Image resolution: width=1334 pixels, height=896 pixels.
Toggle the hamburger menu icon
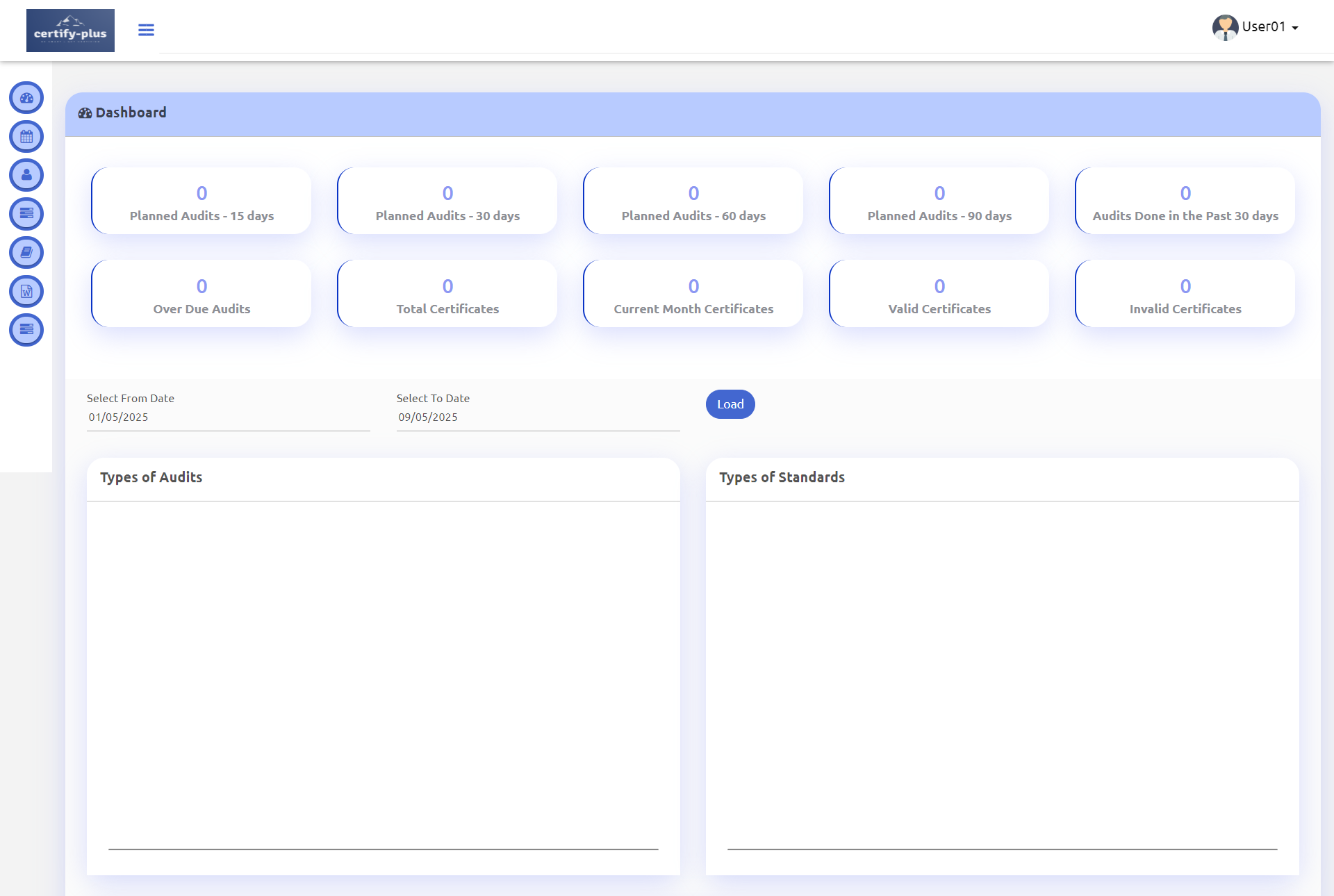pyautogui.click(x=146, y=30)
